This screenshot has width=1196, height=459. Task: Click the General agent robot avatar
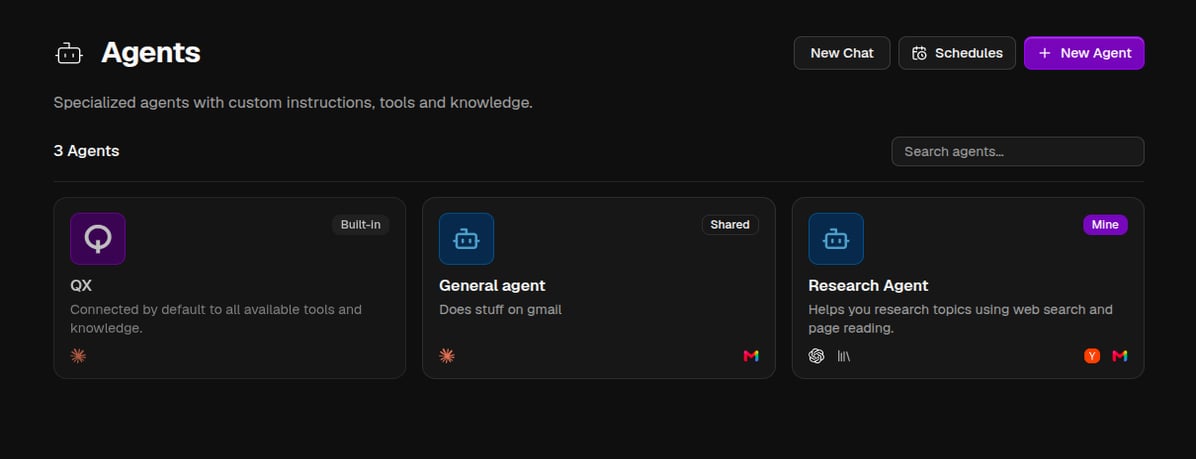(466, 239)
